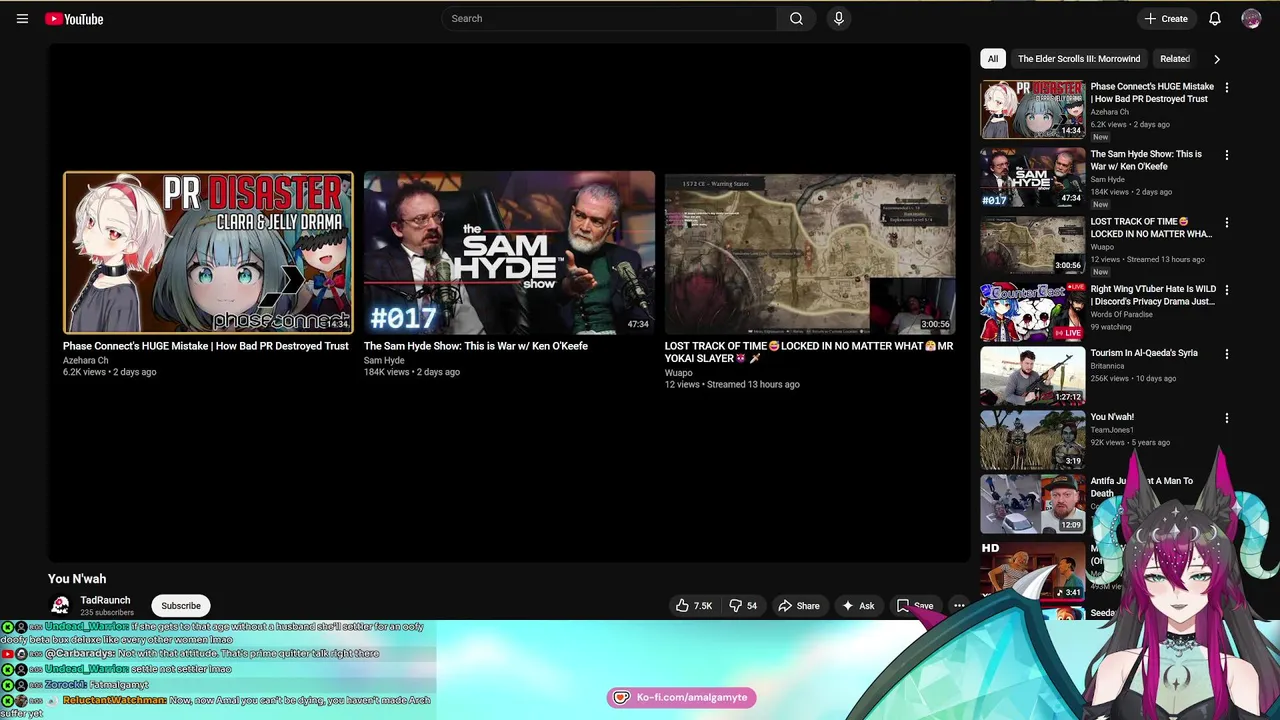
Task: Open sidebar thumbnail Tourism In Al-Qaeda's Syria
Action: 1032,375
